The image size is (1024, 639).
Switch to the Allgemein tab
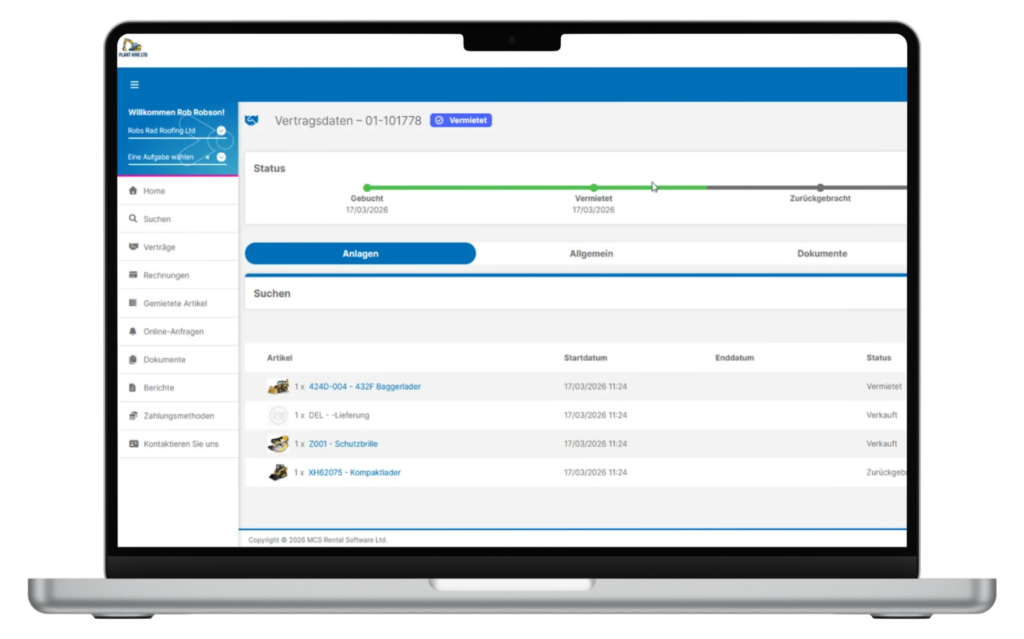click(591, 254)
